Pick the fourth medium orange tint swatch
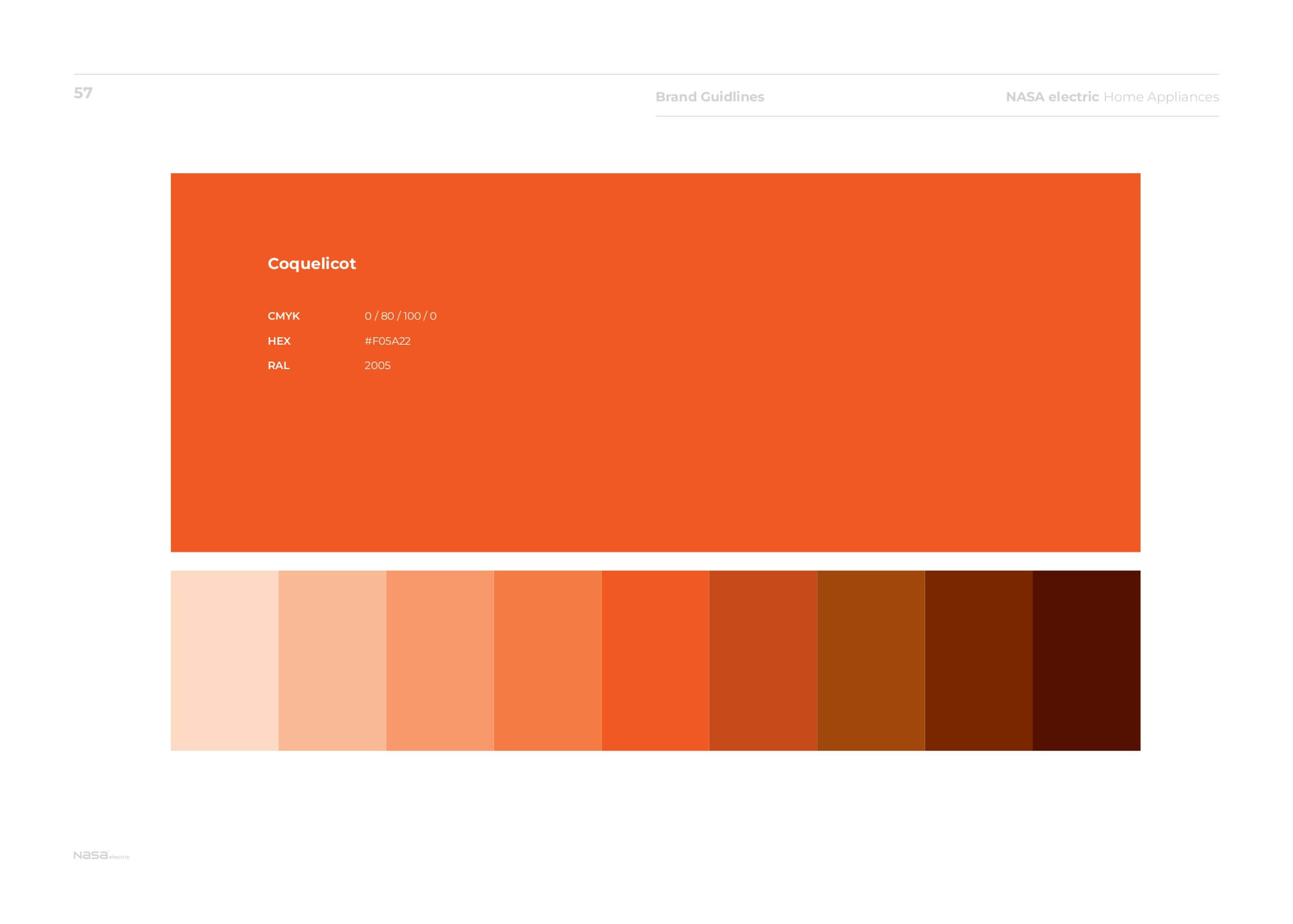Screen dimensions: 1293x924 [547, 661]
